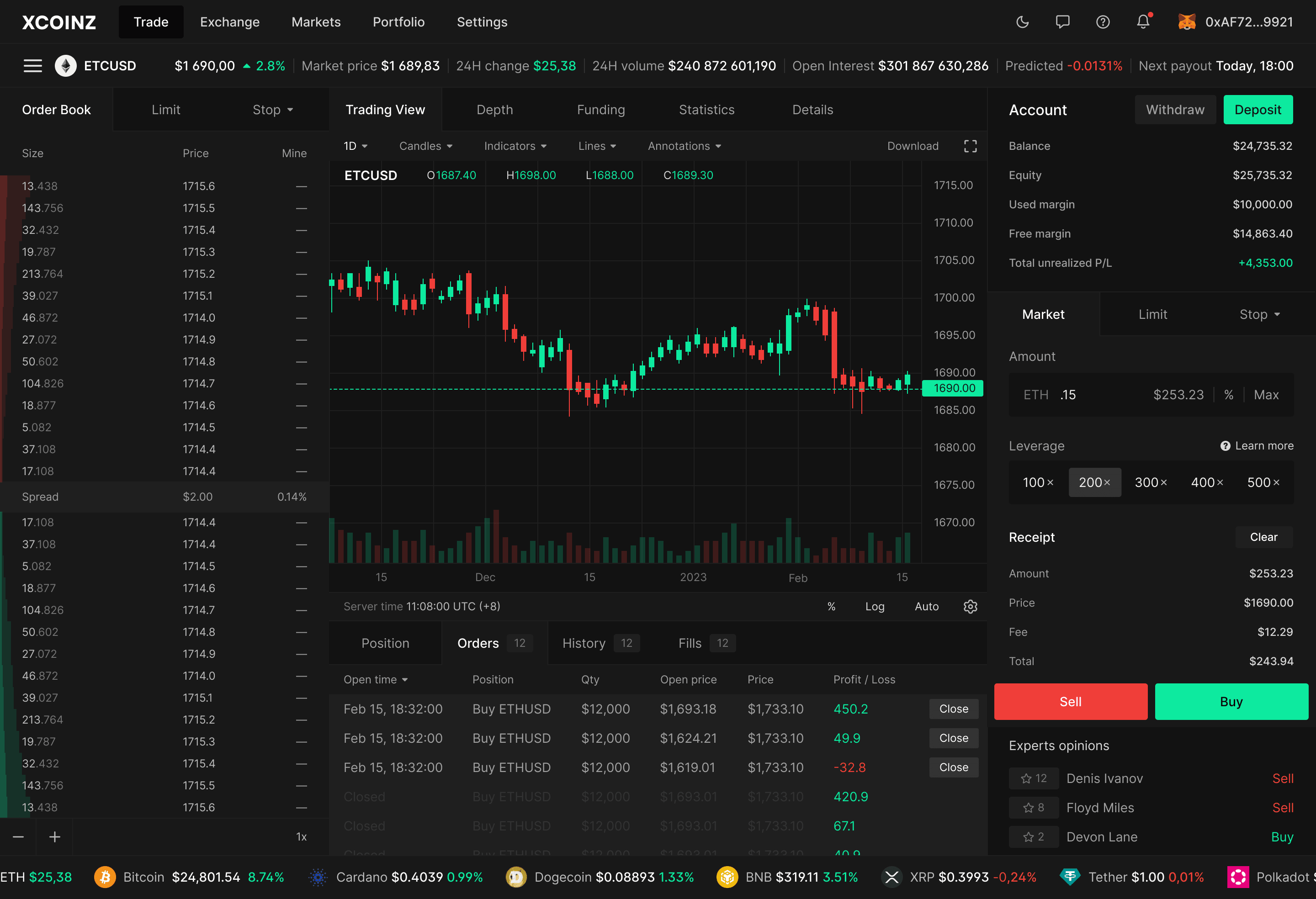This screenshot has width=1316, height=899.
Task: Click the chat/messages icon
Action: coord(1063,22)
